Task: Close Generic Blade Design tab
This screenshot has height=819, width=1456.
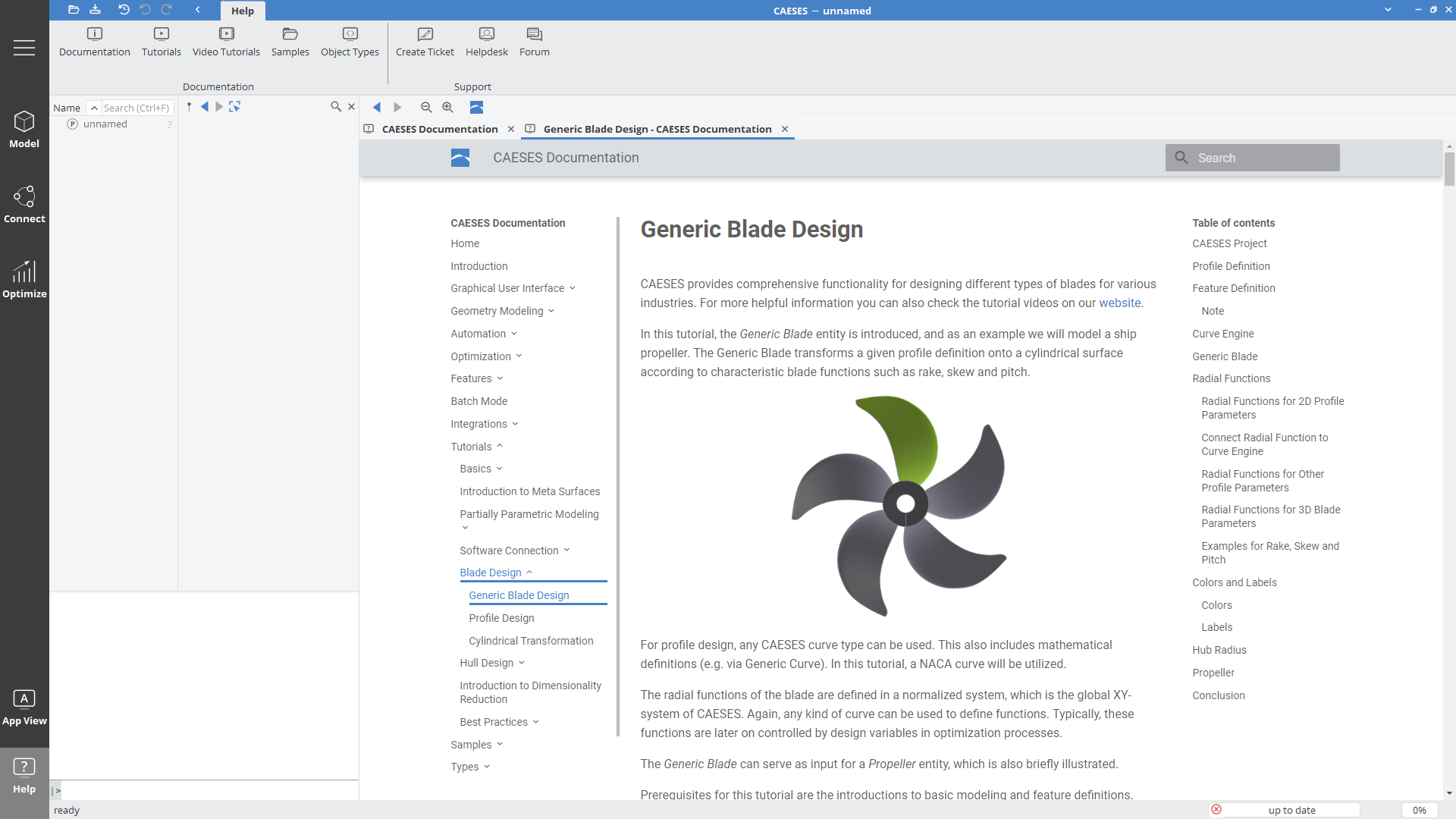Action: coord(785,129)
